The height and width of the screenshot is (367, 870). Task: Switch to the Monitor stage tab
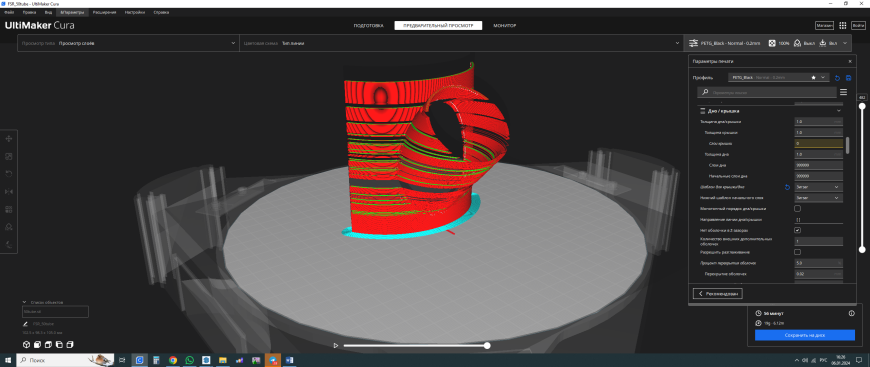pyautogui.click(x=504, y=26)
